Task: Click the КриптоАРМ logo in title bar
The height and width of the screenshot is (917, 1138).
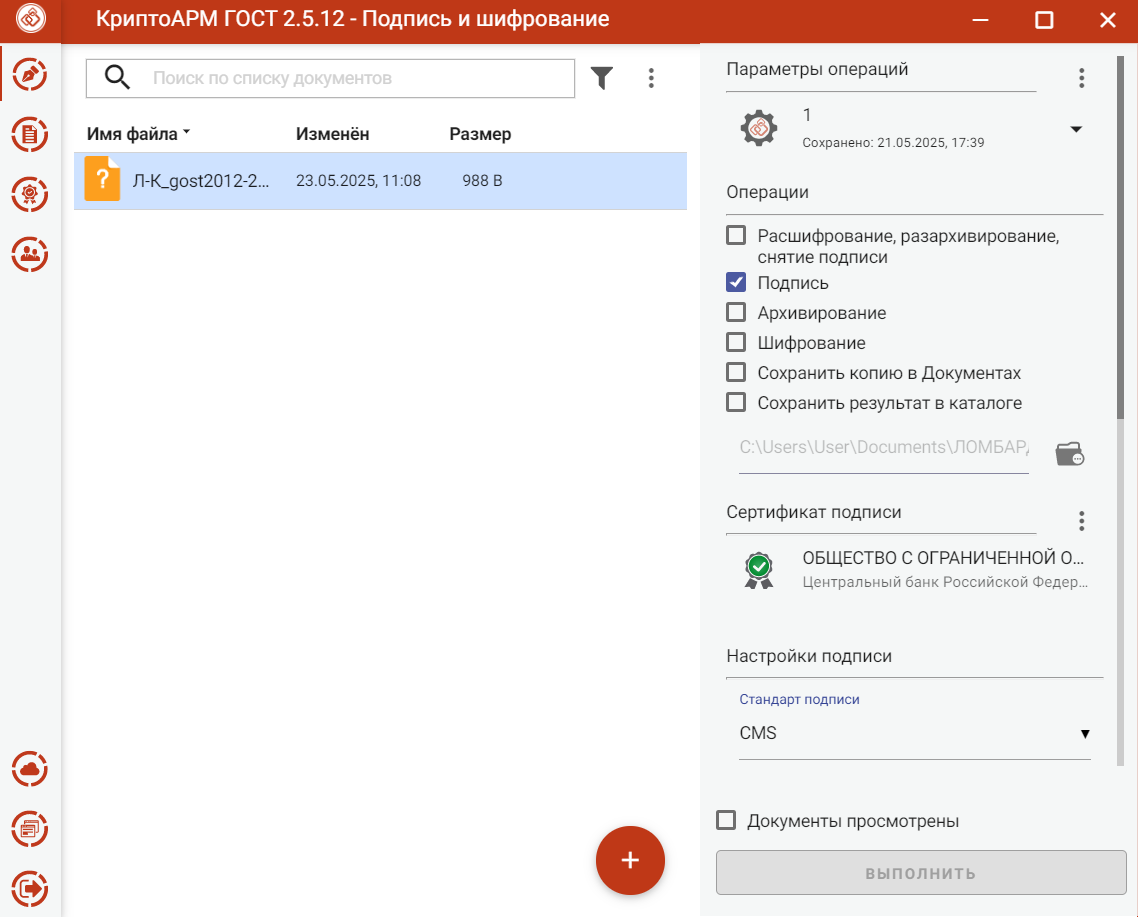Action: click(x=30, y=19)
